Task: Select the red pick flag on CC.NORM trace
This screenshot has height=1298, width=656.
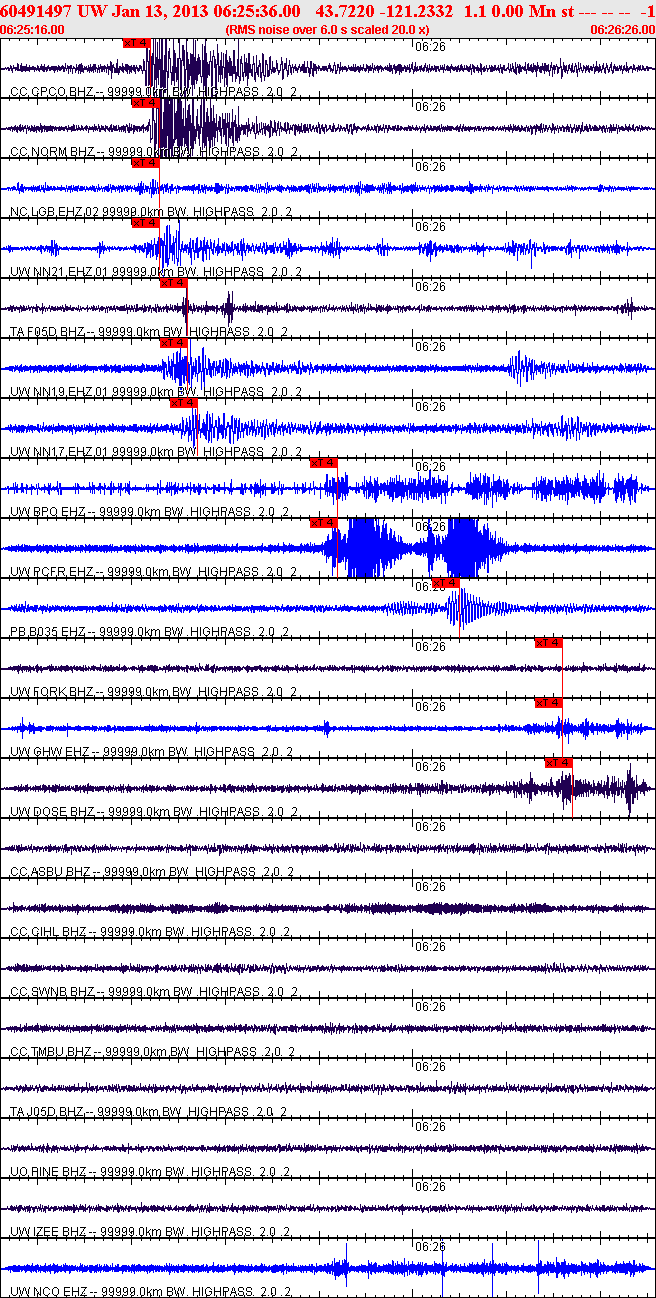Action: pyautogui.click(x=145, y=103)
